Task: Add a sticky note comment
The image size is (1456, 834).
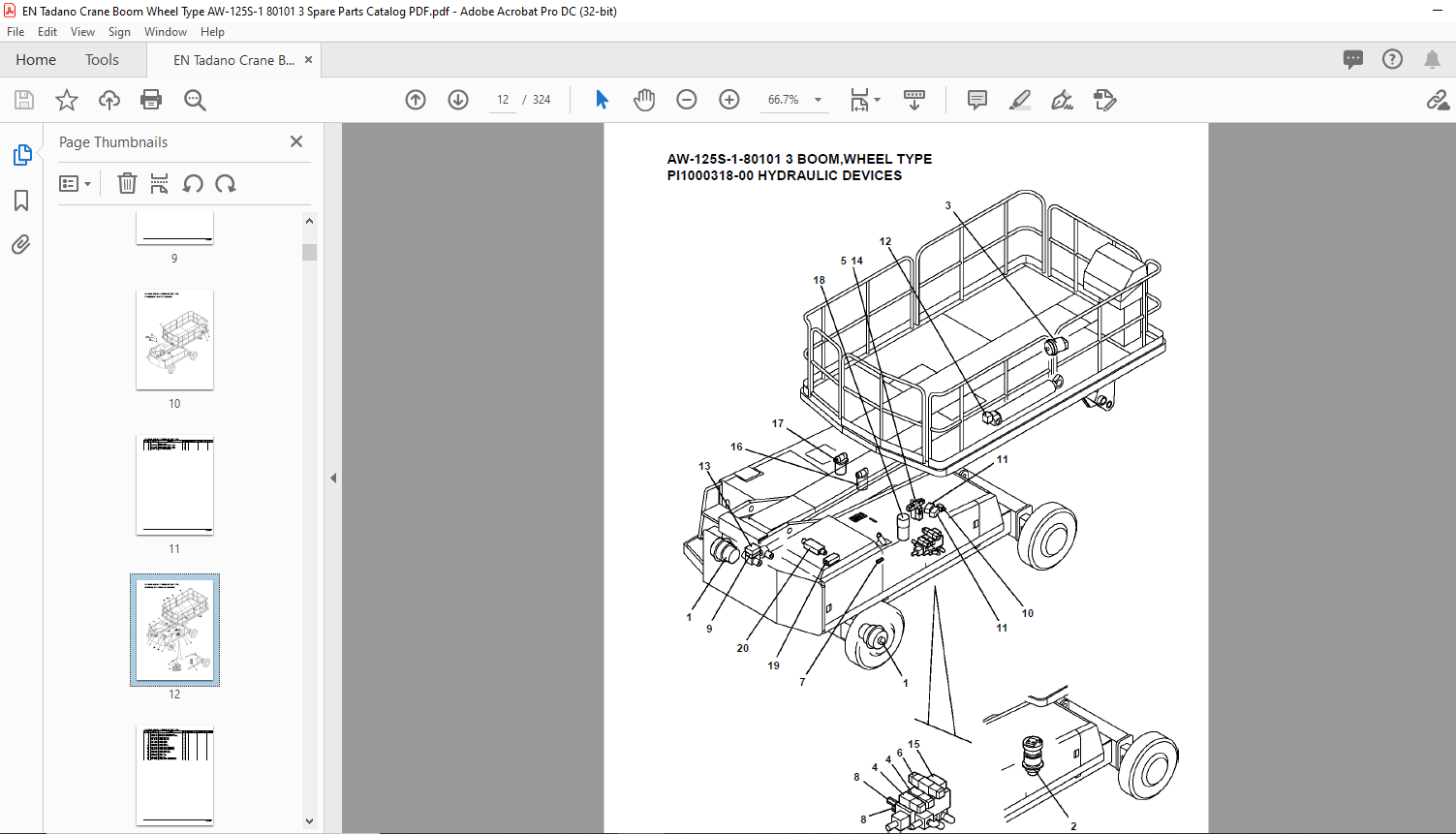Action: (x=977, y=100)
